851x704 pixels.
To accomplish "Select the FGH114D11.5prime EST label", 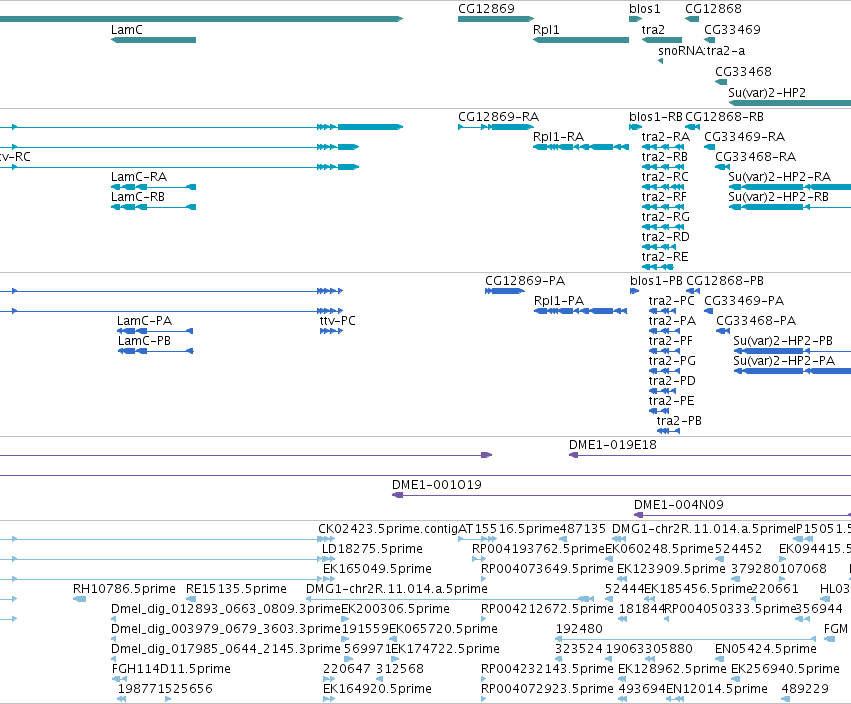I will pyautogui.click(x=171, y=669).
